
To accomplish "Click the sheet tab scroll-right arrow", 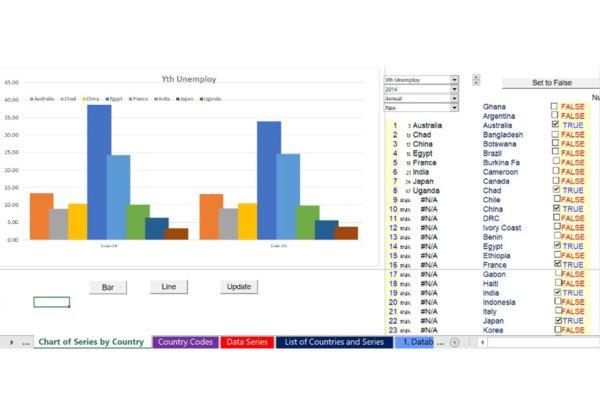I will click(12, 342).
